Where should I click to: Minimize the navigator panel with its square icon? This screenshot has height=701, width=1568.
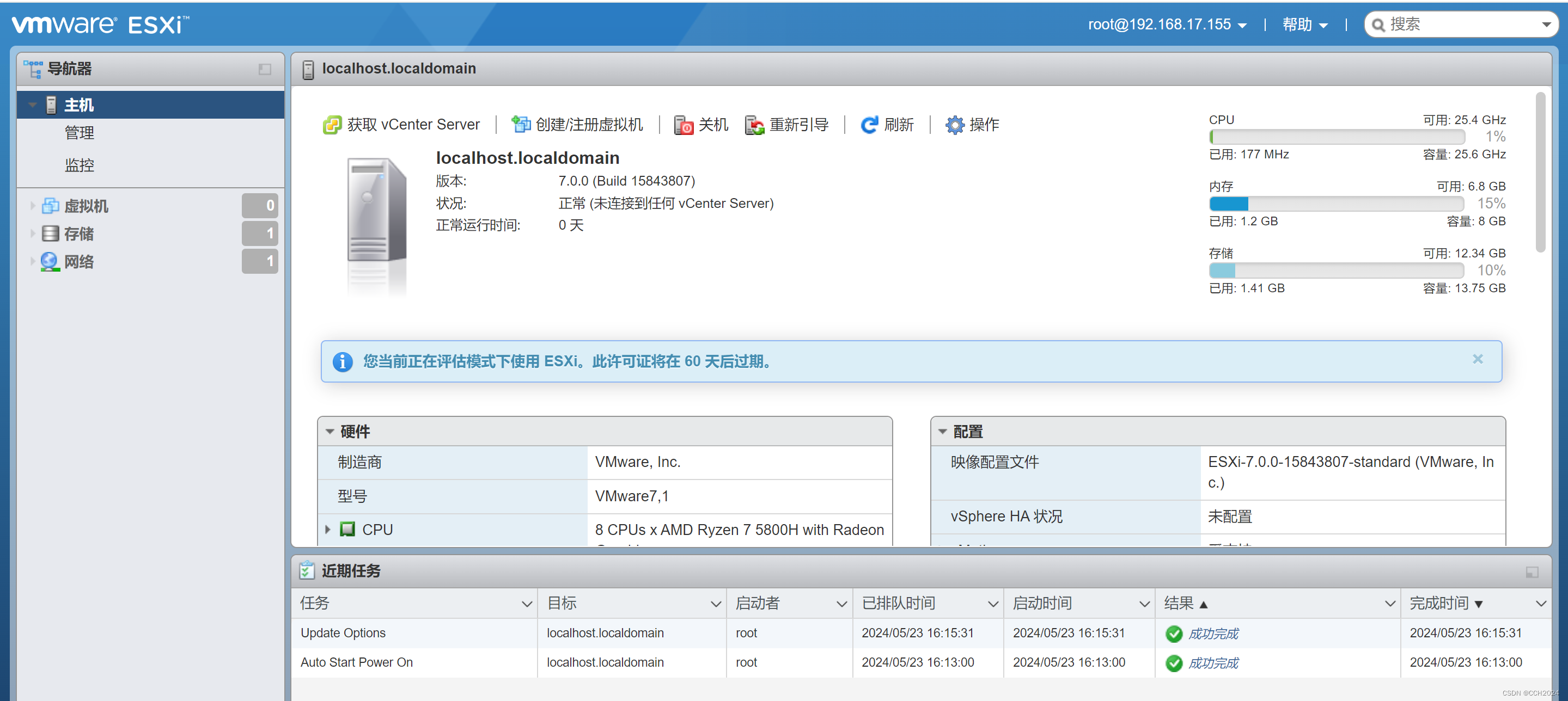[x=265, y=69]
